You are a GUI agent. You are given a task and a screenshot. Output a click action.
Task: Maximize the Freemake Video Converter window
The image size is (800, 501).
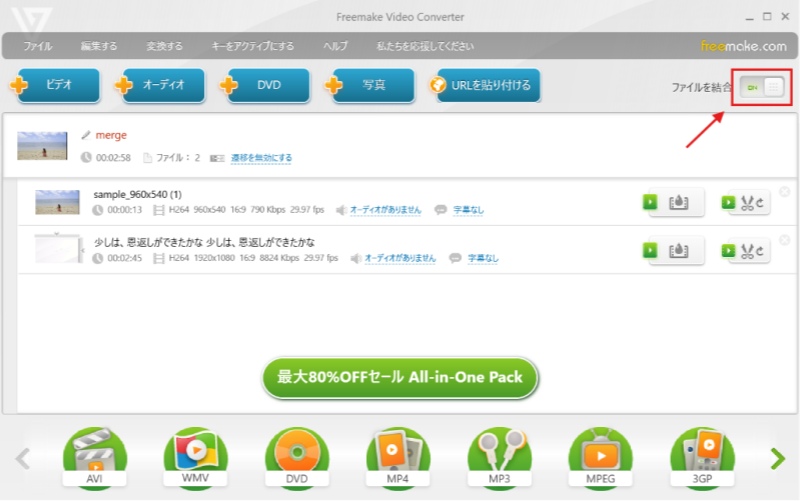pos(767,17)
